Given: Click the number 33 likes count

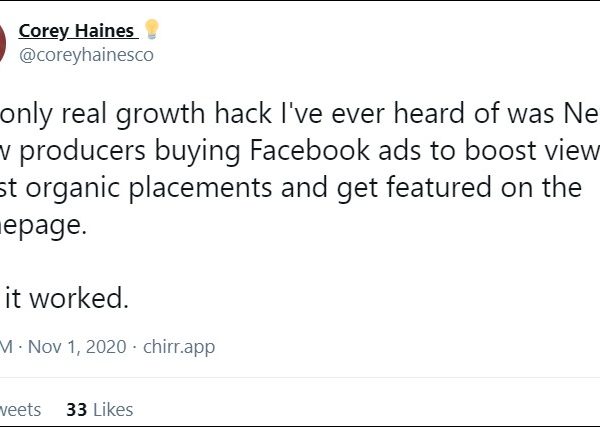Looking at the screenshot, I should click(x=76, y=409).
